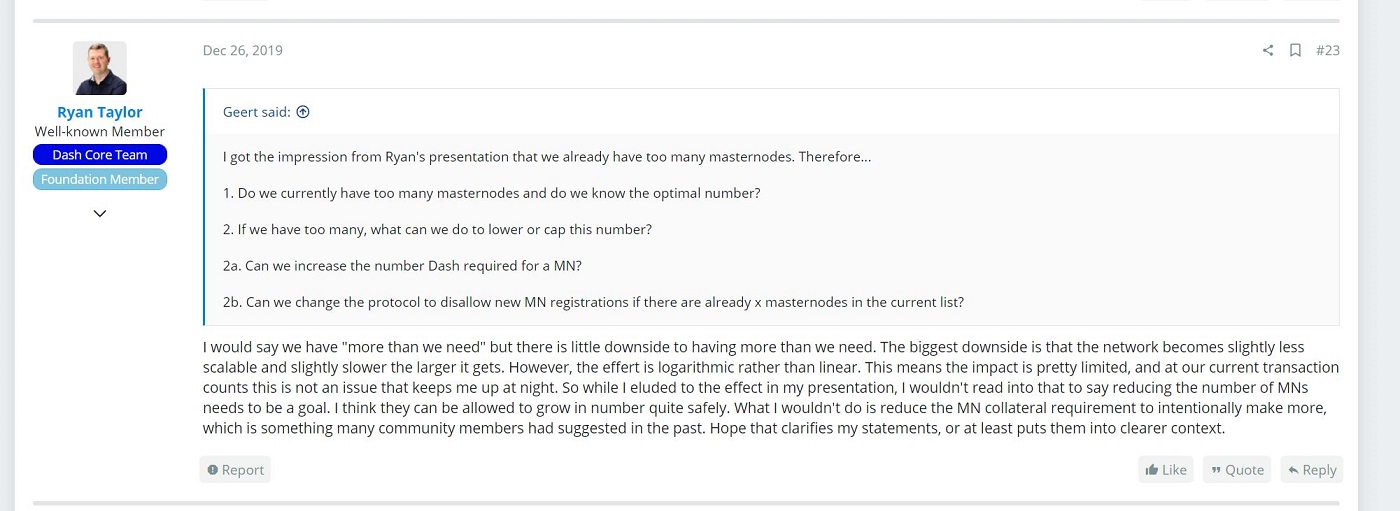Click the Dec 26, 2019 post date

(x=243, y=50)
